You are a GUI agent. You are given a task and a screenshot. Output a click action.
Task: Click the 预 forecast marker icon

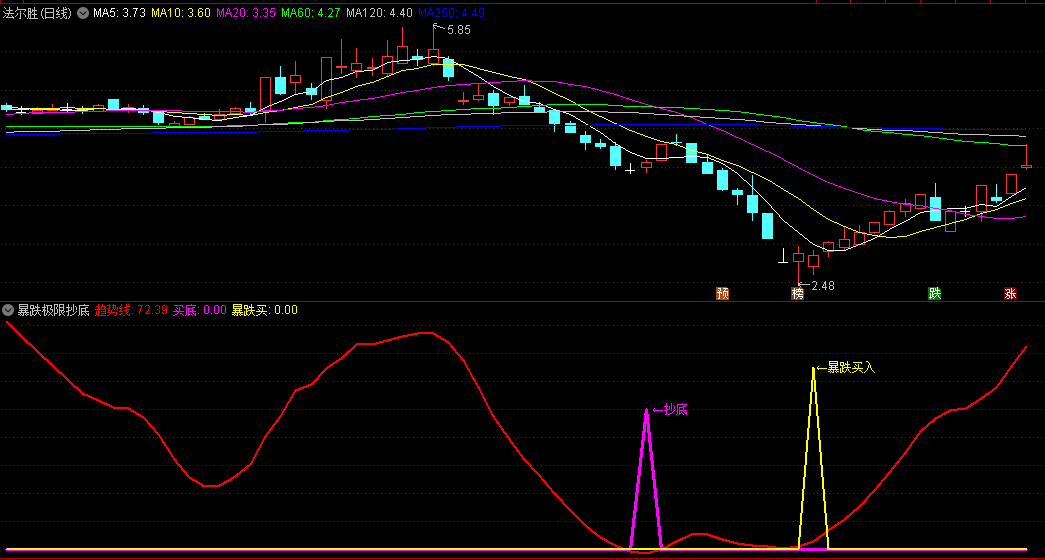722,294
